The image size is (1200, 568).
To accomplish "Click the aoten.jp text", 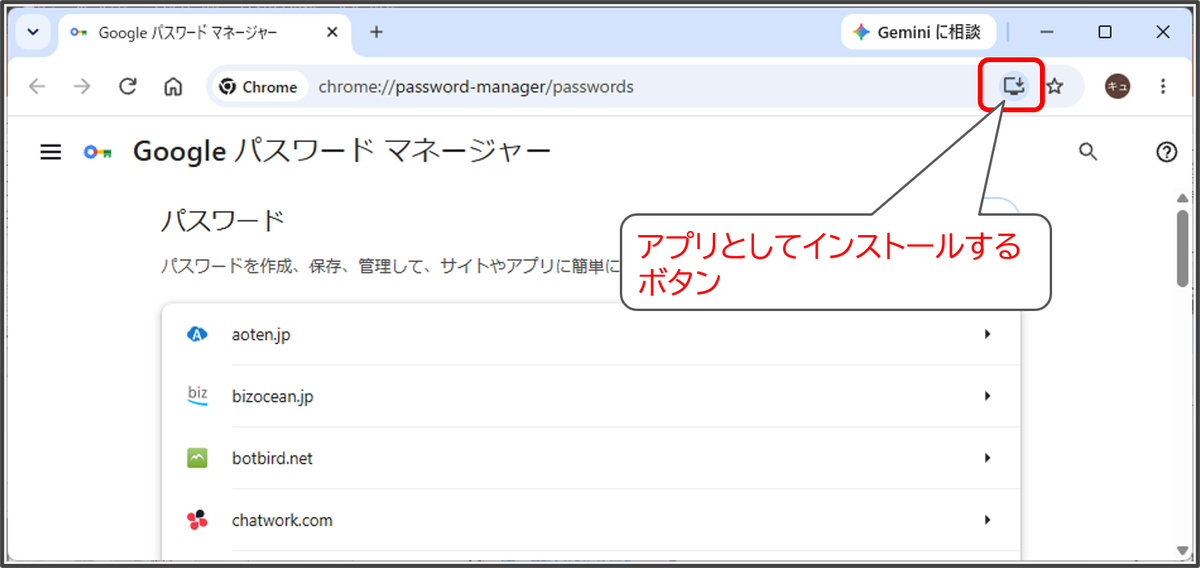I will click(x=261, y=335).
